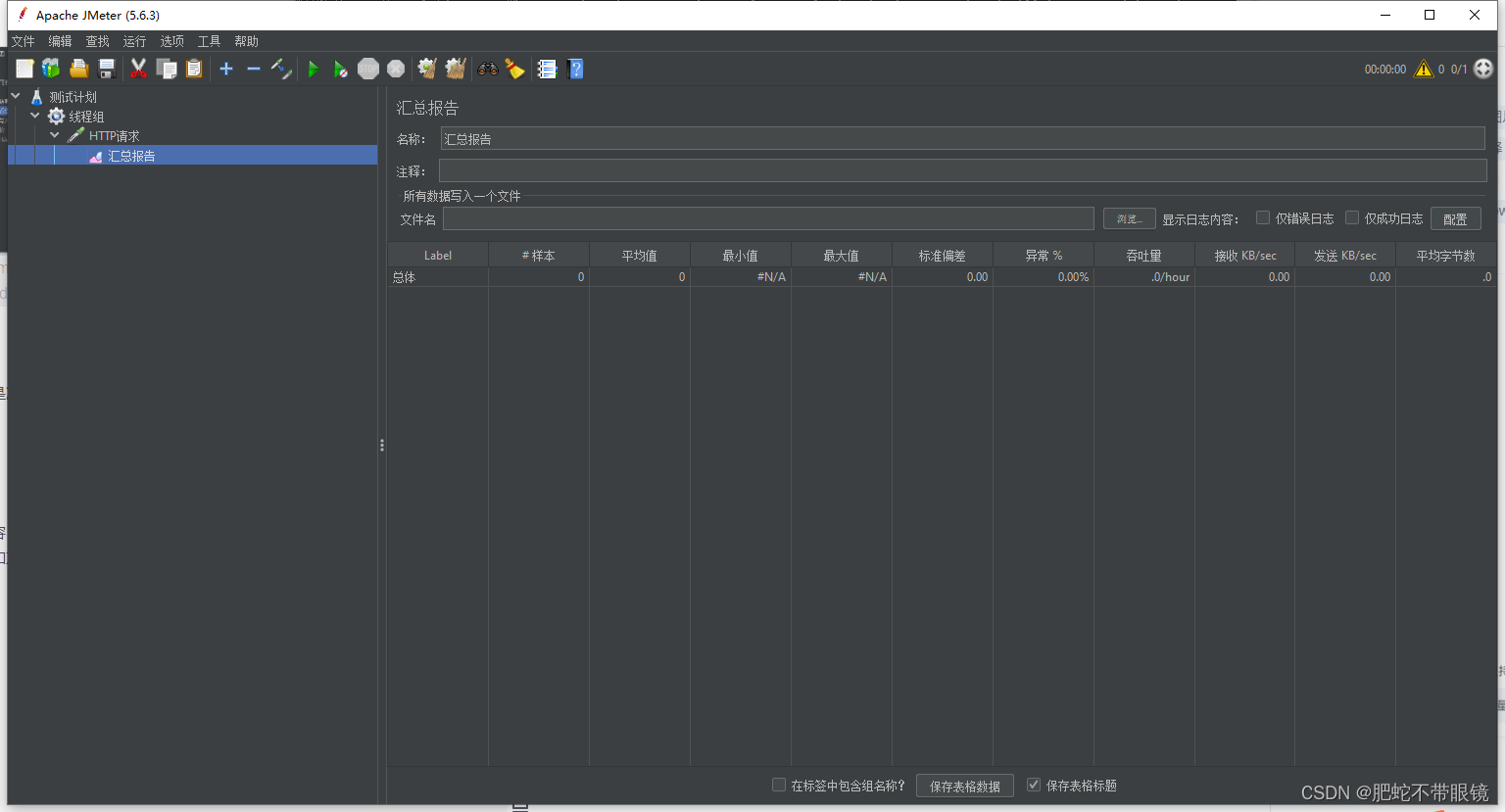
Task: Click the HTTP请求 pipette icon
Action: point(76,135)
